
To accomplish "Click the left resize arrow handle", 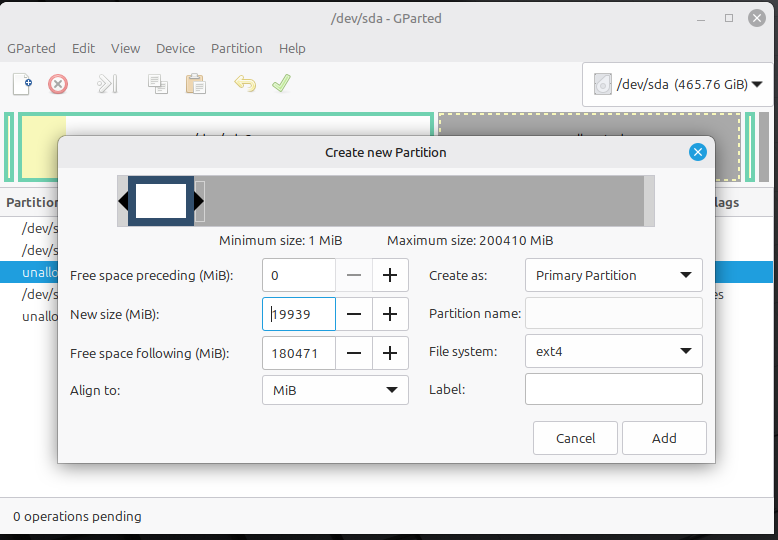I will coord(123,201).
